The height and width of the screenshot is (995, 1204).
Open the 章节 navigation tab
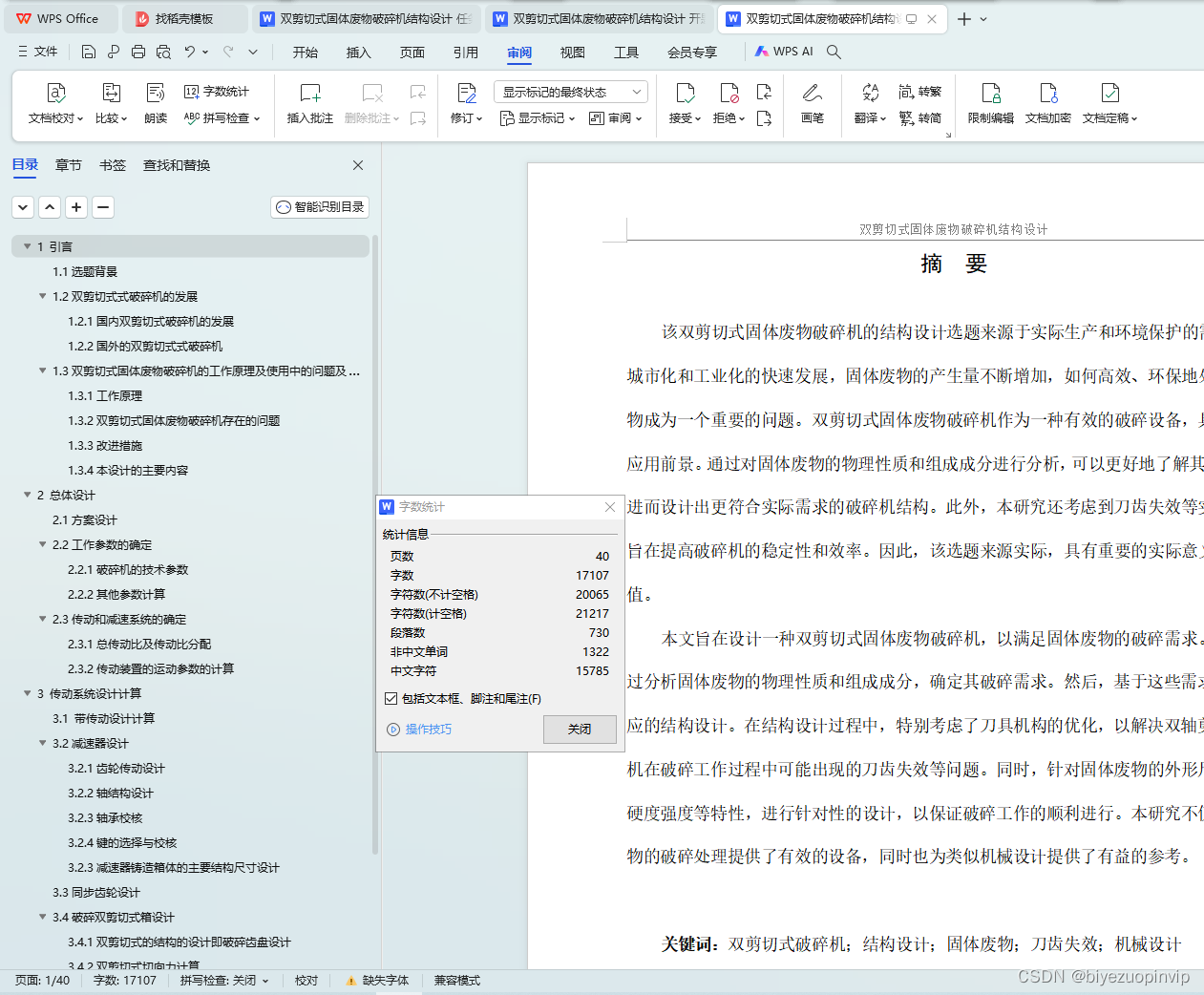(69, 165)
